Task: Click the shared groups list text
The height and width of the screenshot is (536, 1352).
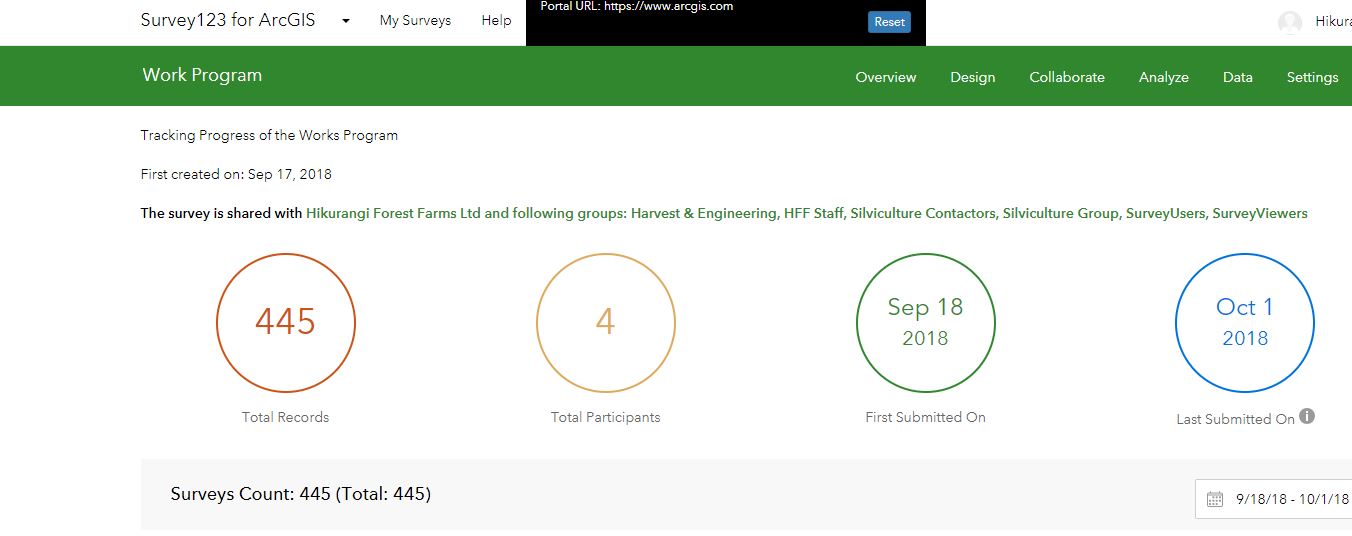Action: (x=807, y=213)
